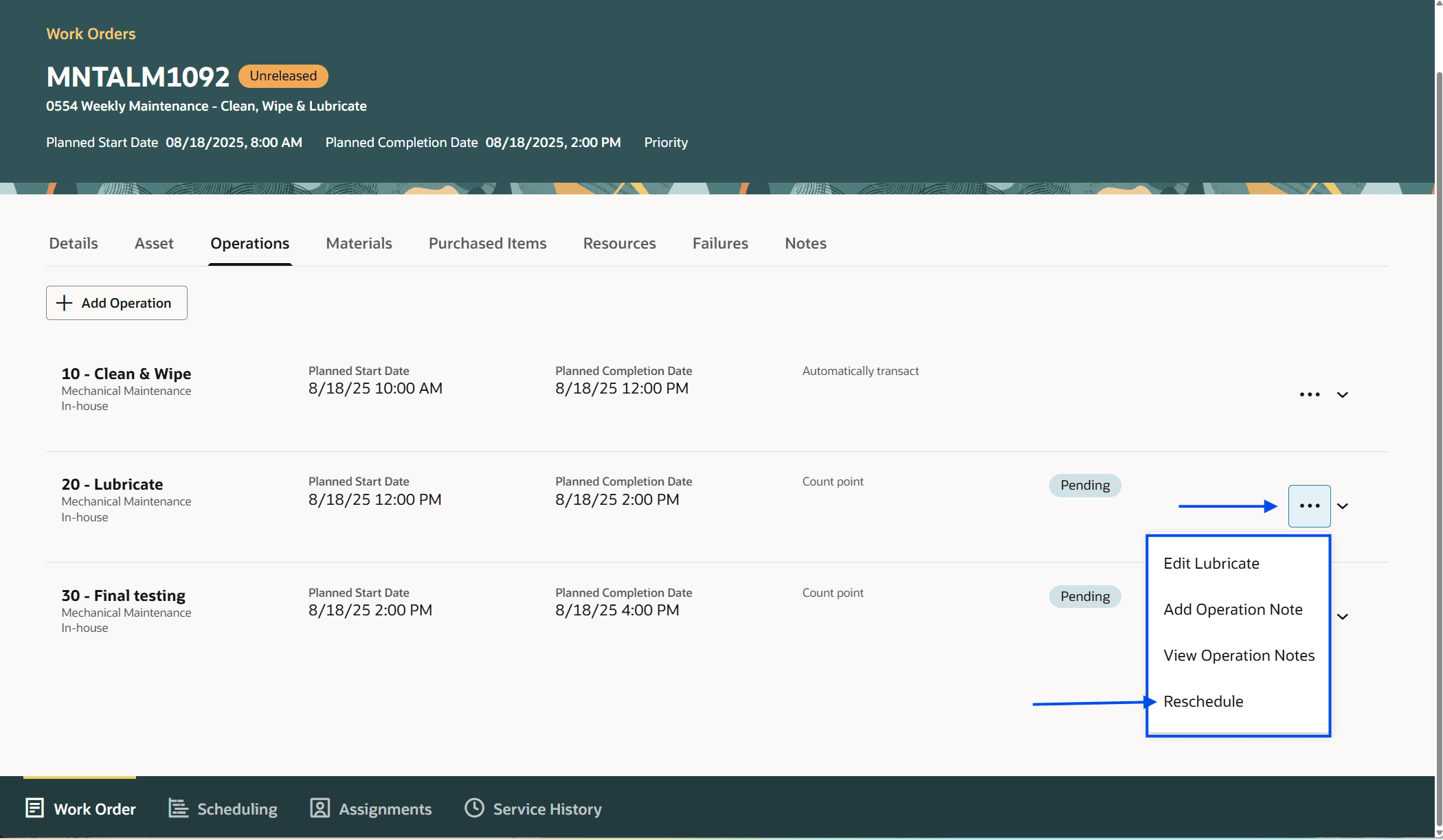This screenshot has width=1443, height=840.
Task: Expand the 10 - Clean & Wipe operation row
Action: [x=1342, y=394]
